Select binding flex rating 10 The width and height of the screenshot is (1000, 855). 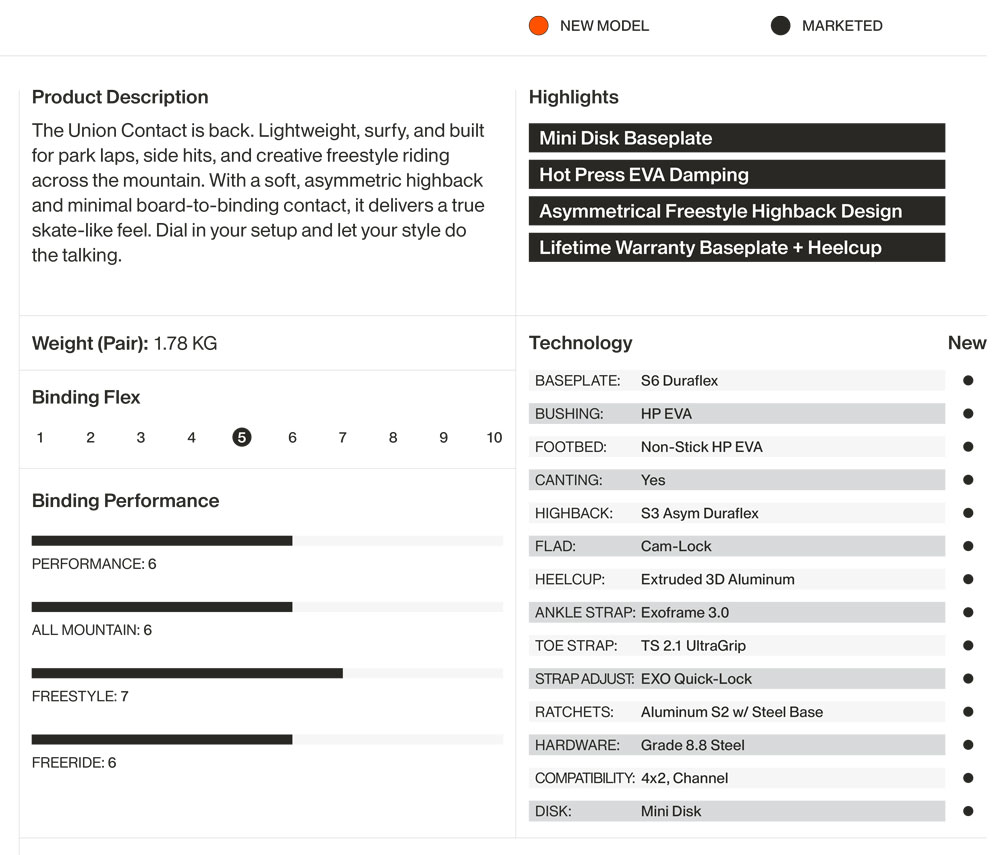[494, 437]
